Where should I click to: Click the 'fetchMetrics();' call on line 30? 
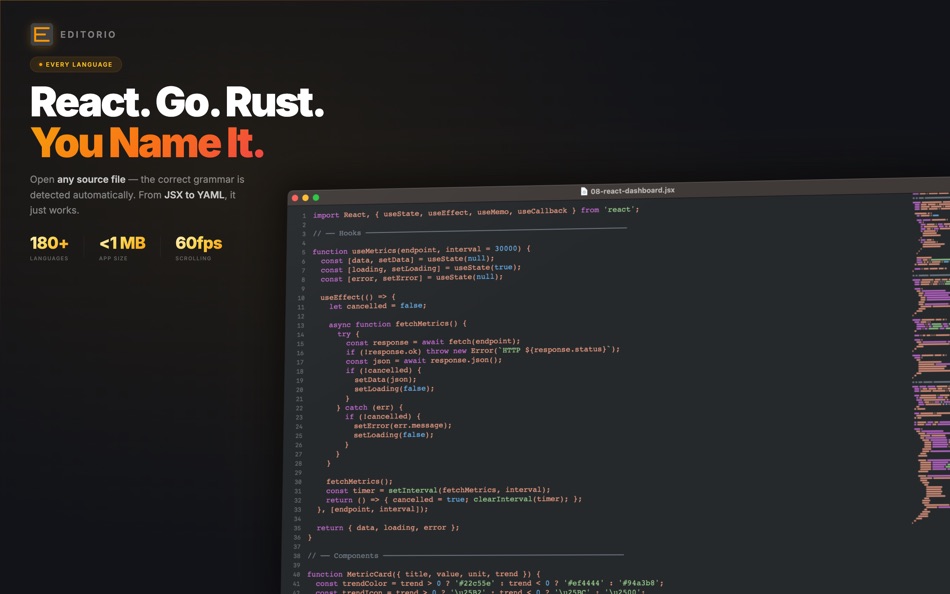(359, 481)
